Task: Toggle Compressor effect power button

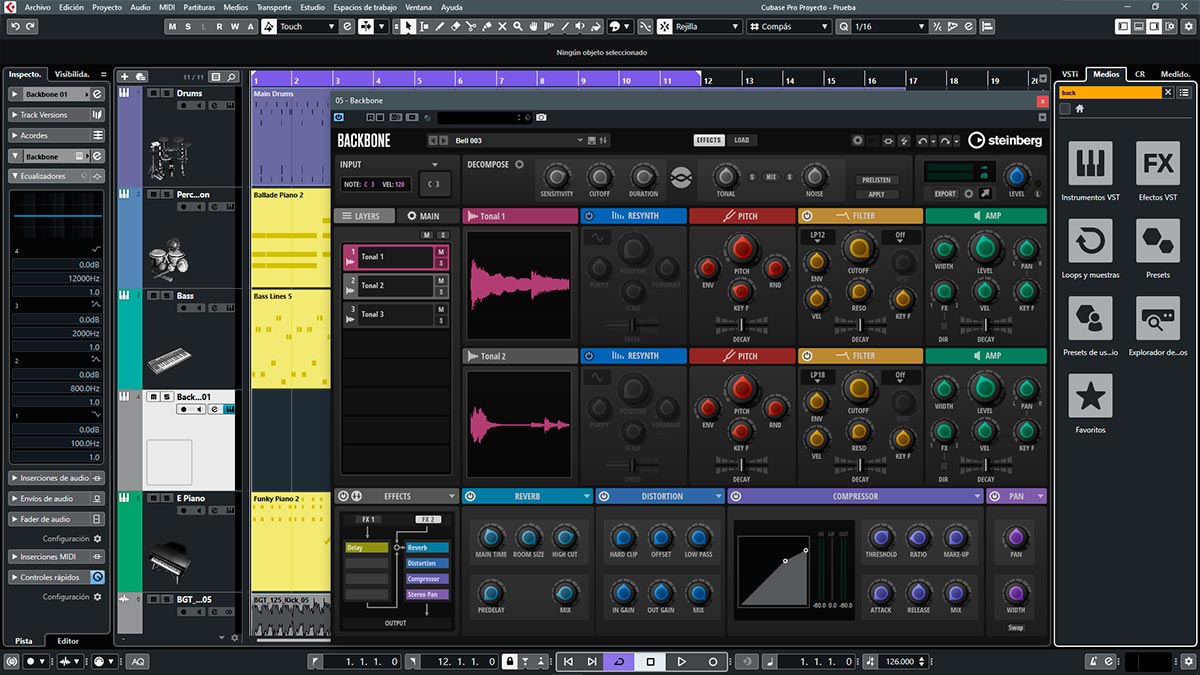Action: (x=735, y=496)
